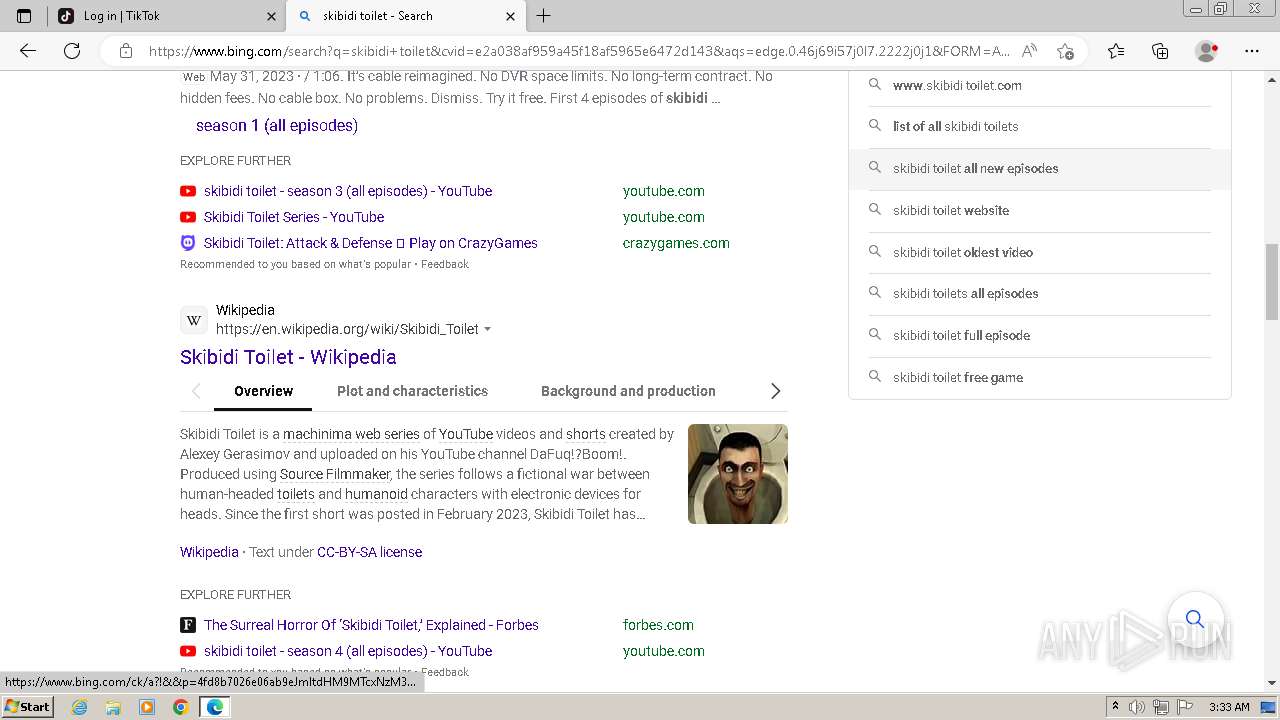
Task: Follow the machinima link in snippet
Action: [x=317, y=434]
